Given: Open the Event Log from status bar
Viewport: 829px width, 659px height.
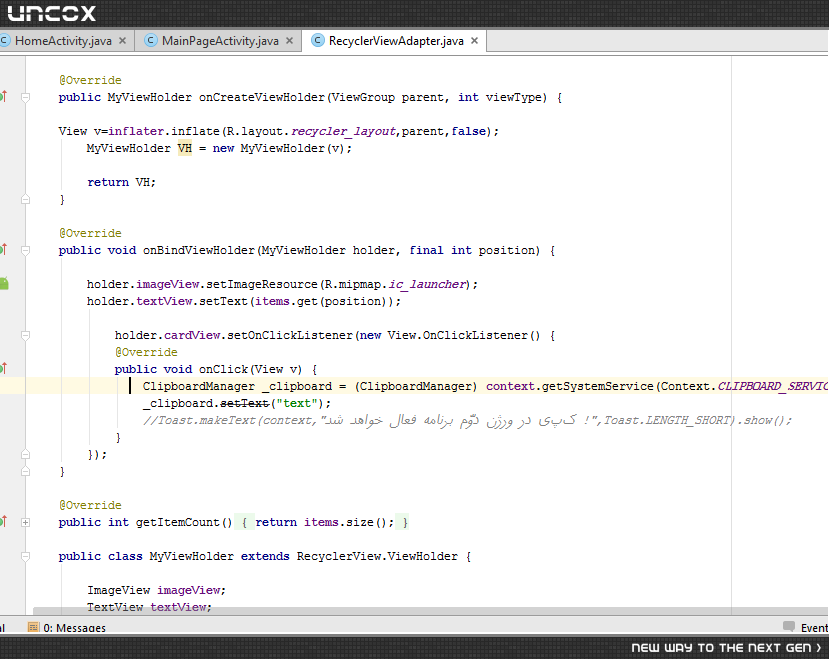Looking at the screenshot, I should (x=806, y=627).
